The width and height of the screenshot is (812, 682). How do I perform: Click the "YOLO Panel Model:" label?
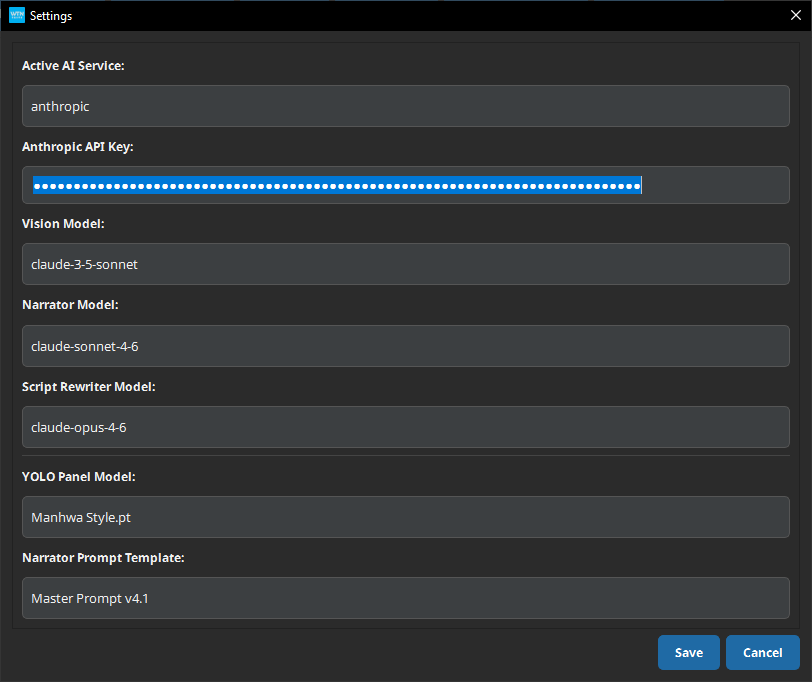coord(78,476)
